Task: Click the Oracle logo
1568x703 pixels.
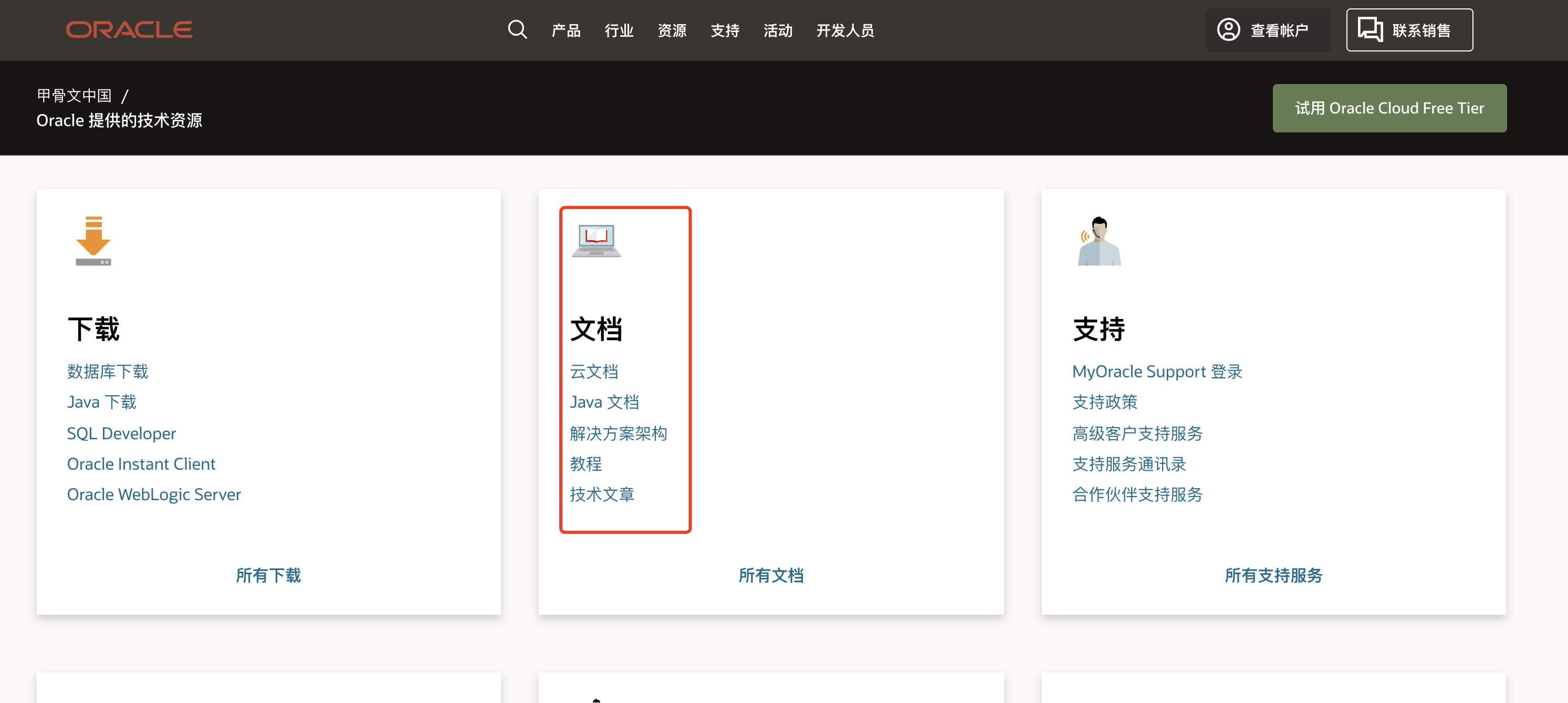Action: (129, 30)
